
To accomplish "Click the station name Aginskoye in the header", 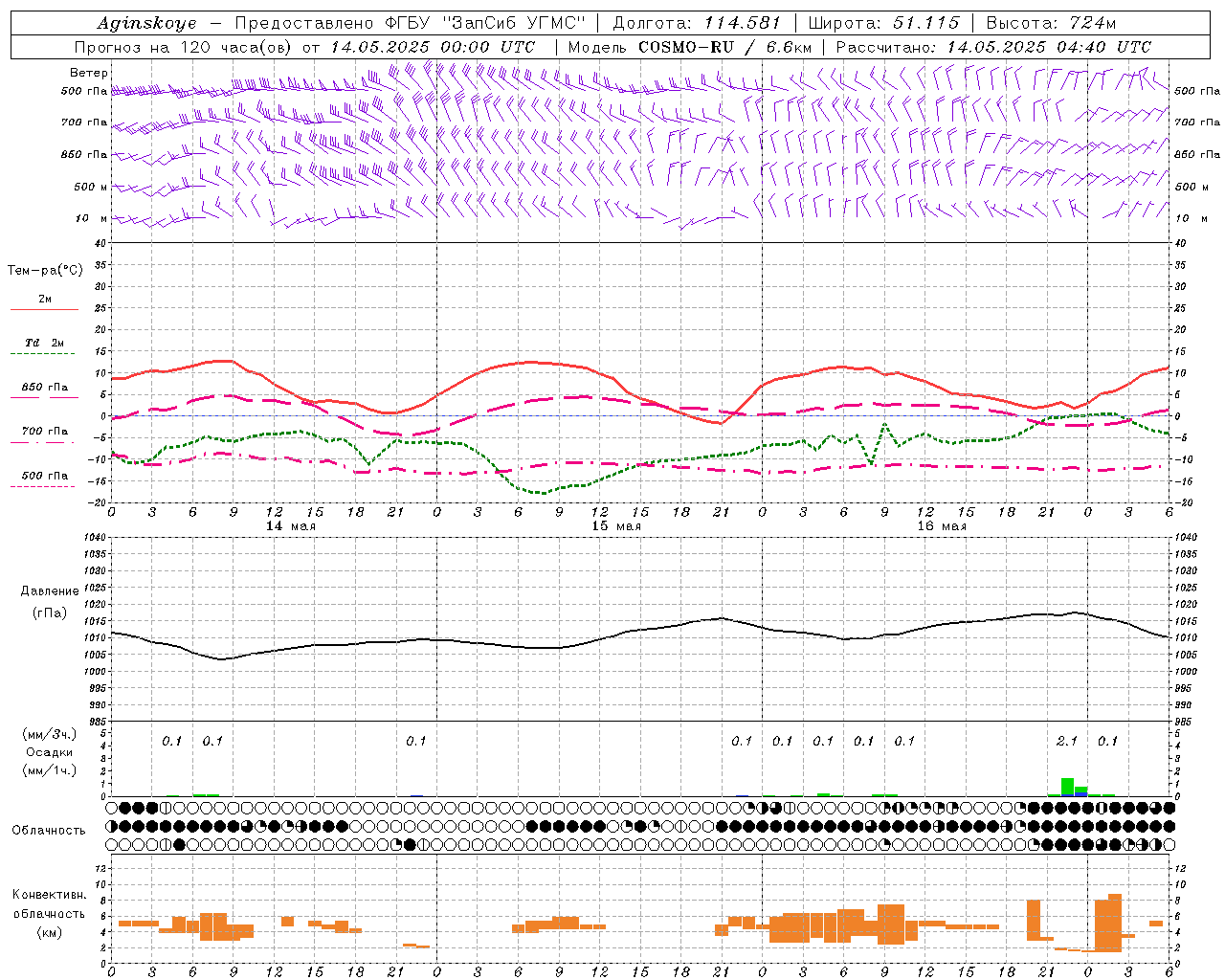I will tap(146, 24).
